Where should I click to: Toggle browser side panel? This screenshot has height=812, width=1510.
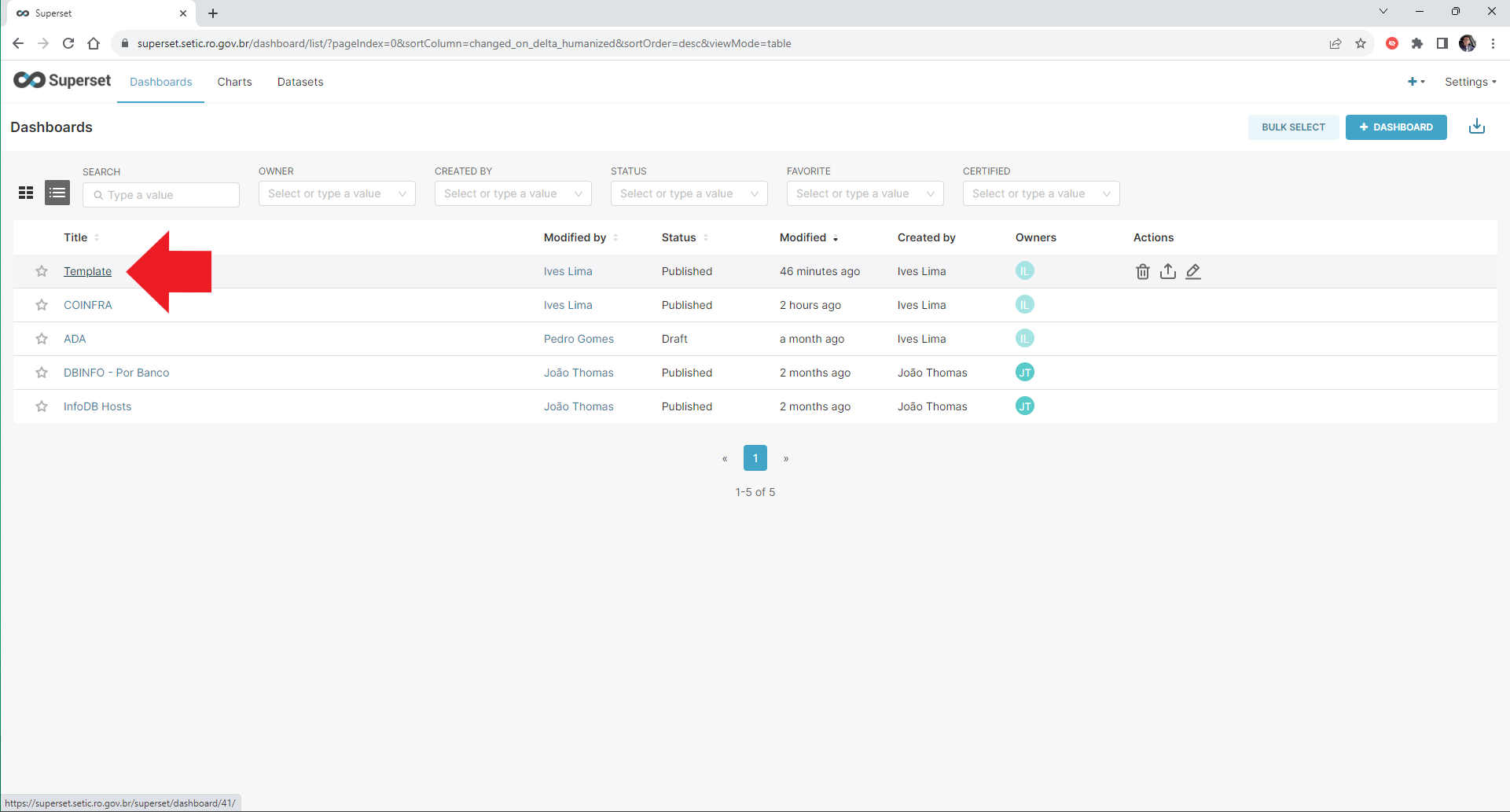(x=1442, y=43)
